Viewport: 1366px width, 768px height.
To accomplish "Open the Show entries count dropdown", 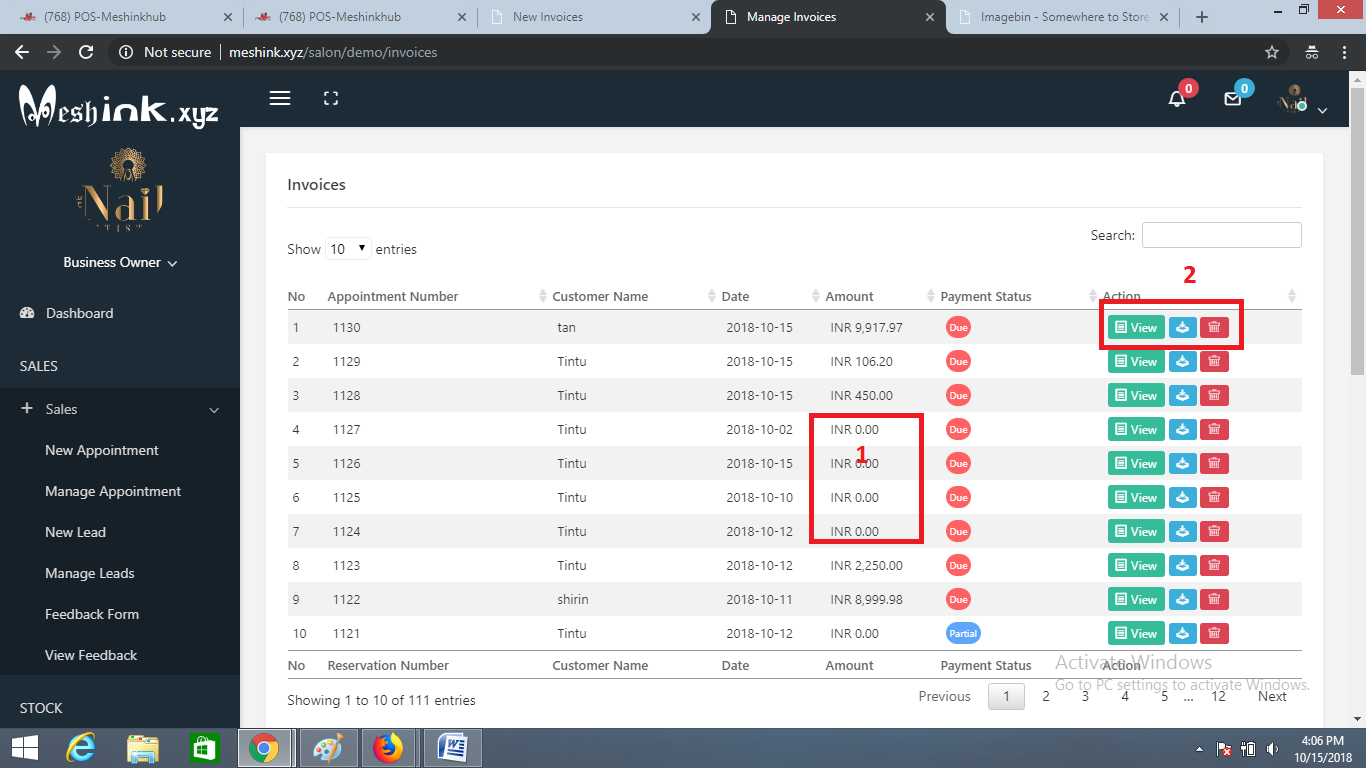I will (348, 249).
